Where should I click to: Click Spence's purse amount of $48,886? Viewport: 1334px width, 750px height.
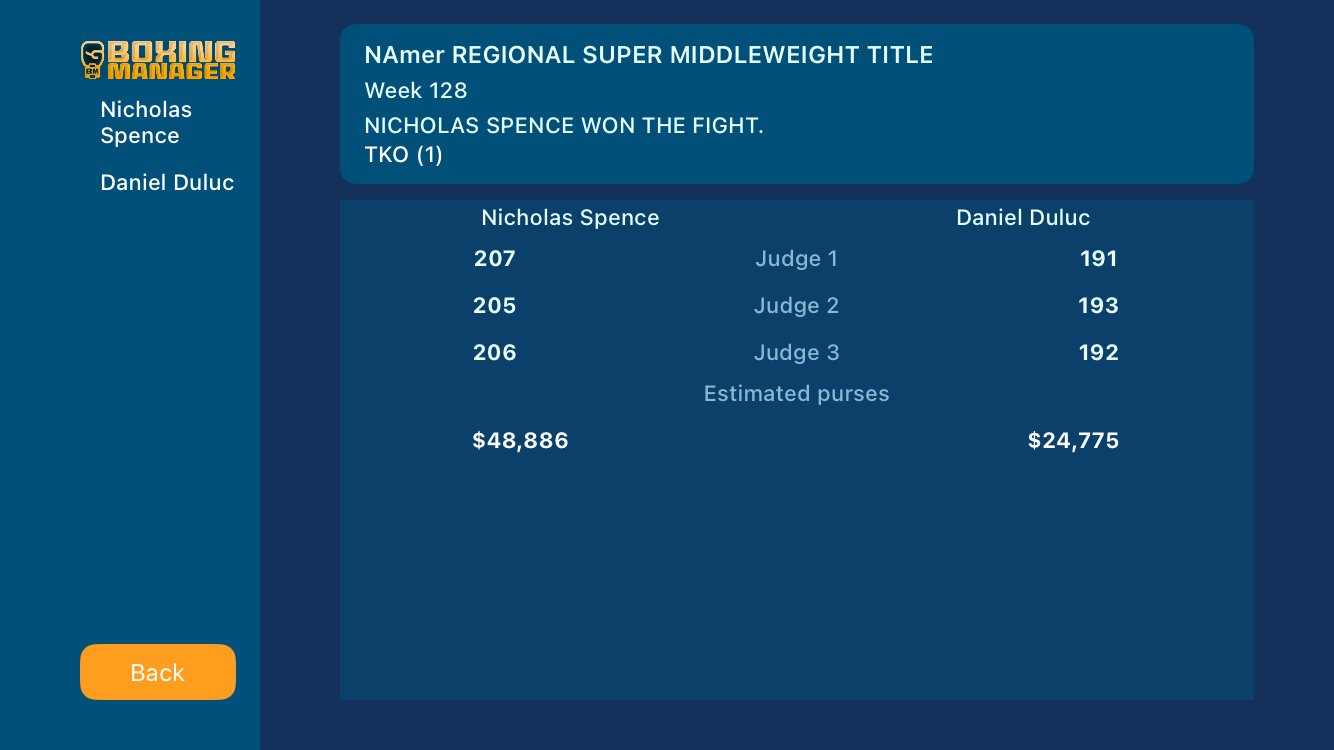pos(520,441)
